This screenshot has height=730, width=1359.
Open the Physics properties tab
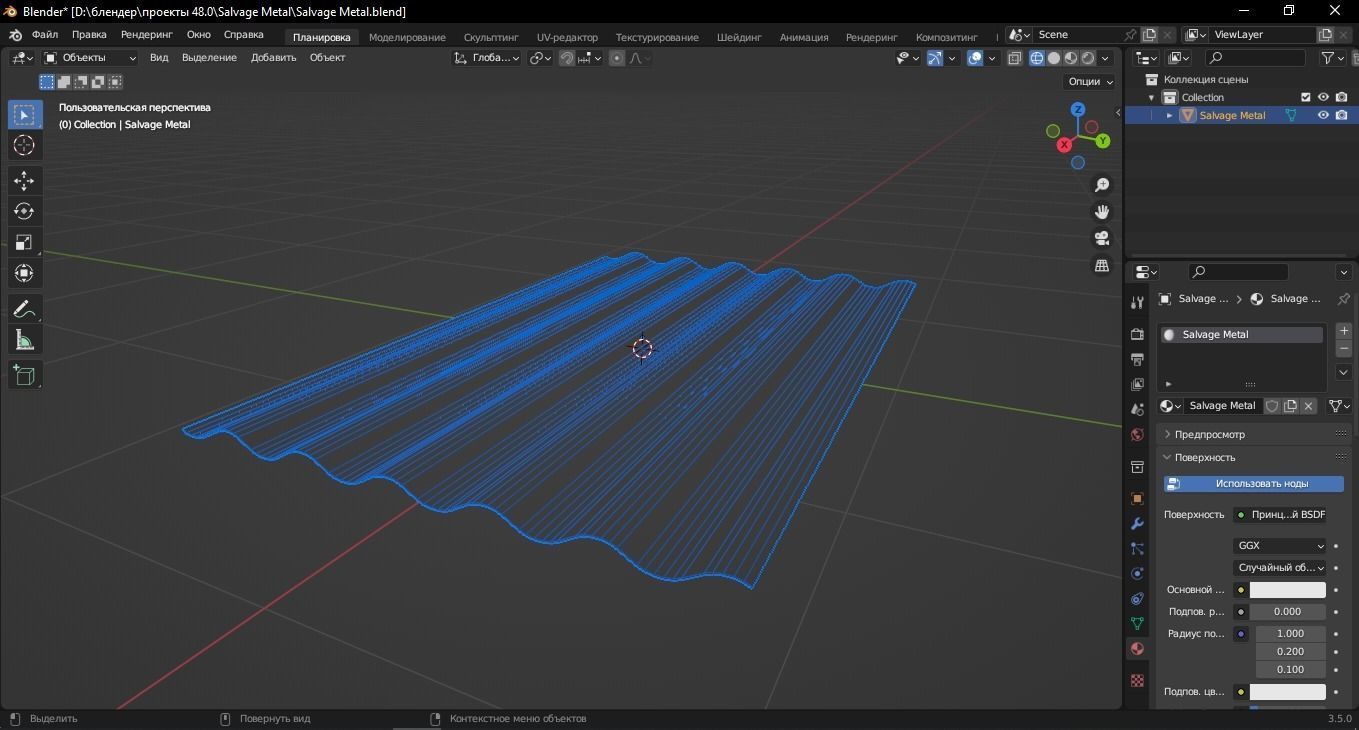tap(1137, 574)
